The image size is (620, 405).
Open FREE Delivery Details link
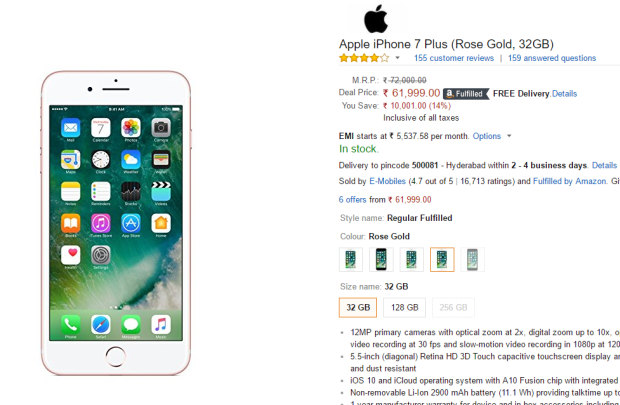tap(565, 94)
